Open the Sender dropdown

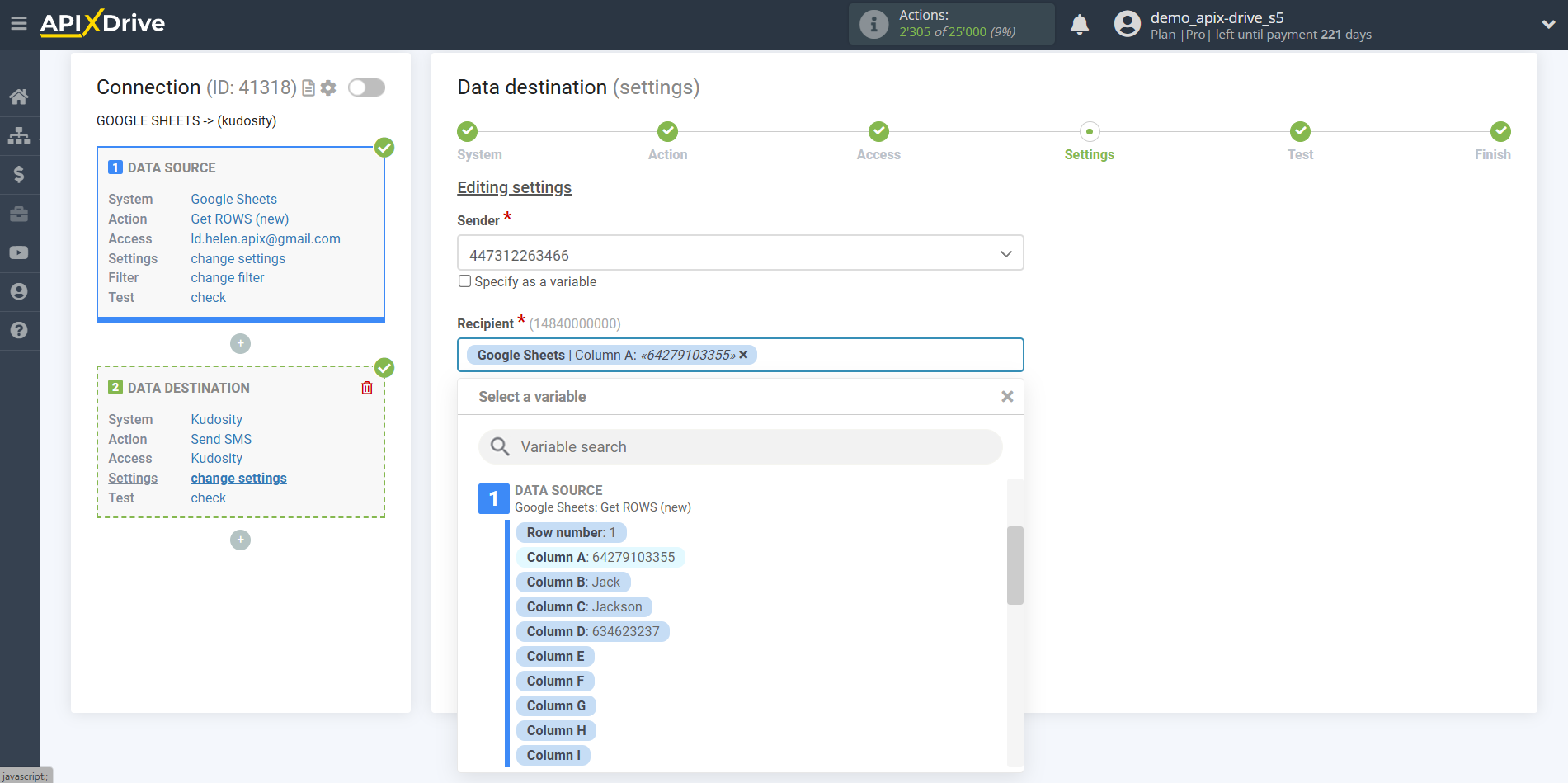tap(740, 253)
